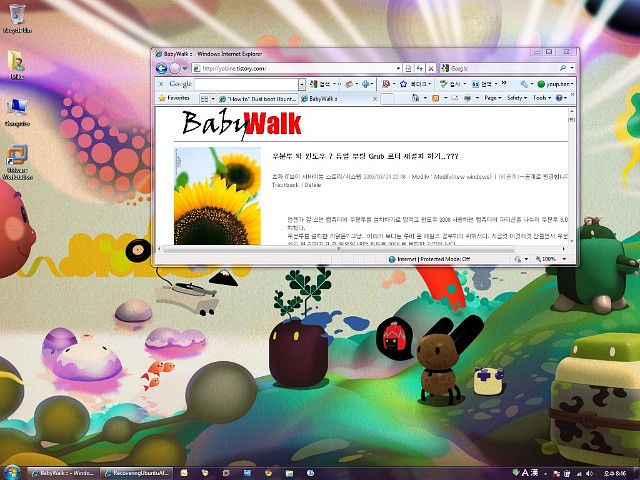Image resolution: width=640 pixels, height=480 pixels.
Task: Click the Read Mail icon
Action: click(x=454, y=98)
